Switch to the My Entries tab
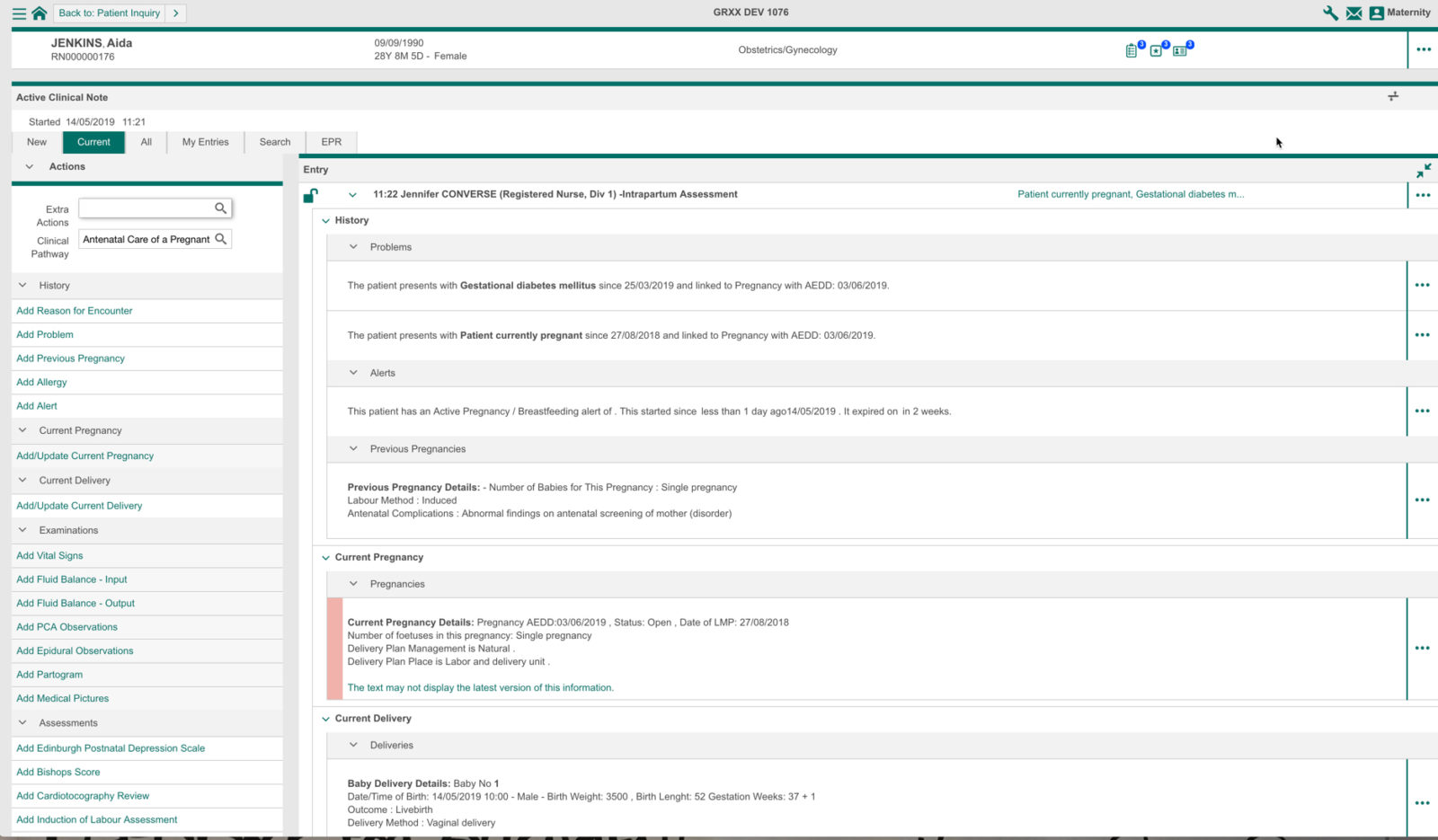Viewport: 1438px width, 840px height. (x=205, y=142)
